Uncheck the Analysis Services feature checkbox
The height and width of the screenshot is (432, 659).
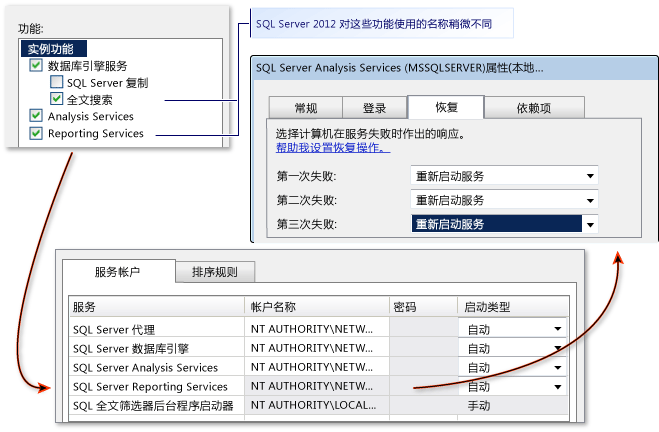[x=36, y=116]
